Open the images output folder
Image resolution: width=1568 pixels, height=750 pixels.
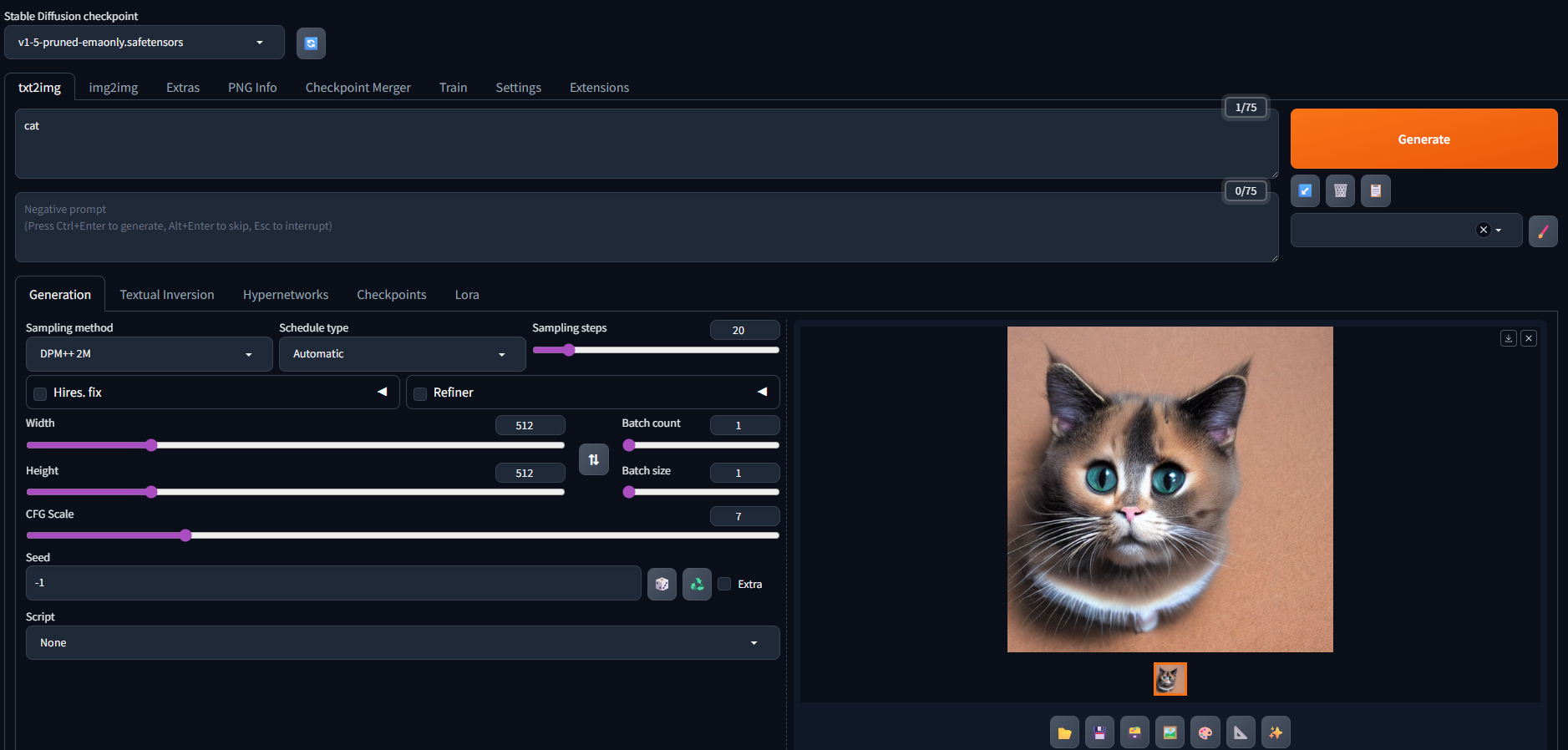click(1064, 732)
